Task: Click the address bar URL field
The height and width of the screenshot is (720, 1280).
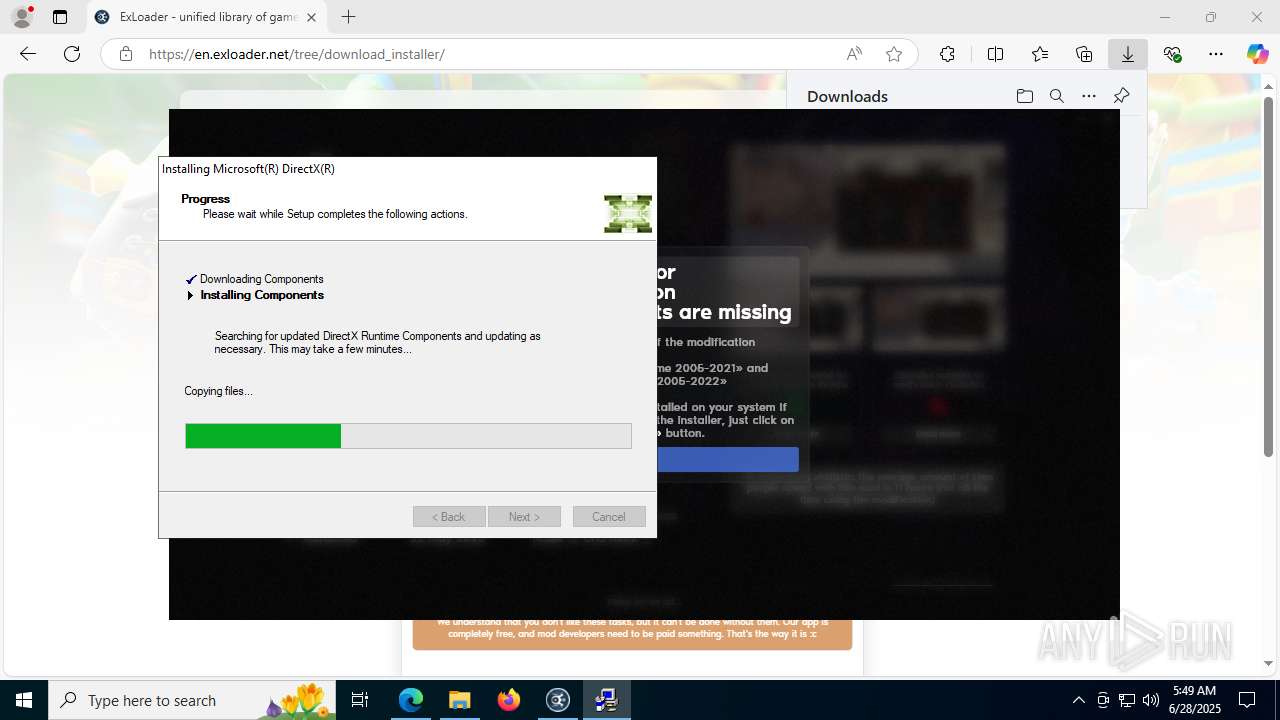Action: 490,54
